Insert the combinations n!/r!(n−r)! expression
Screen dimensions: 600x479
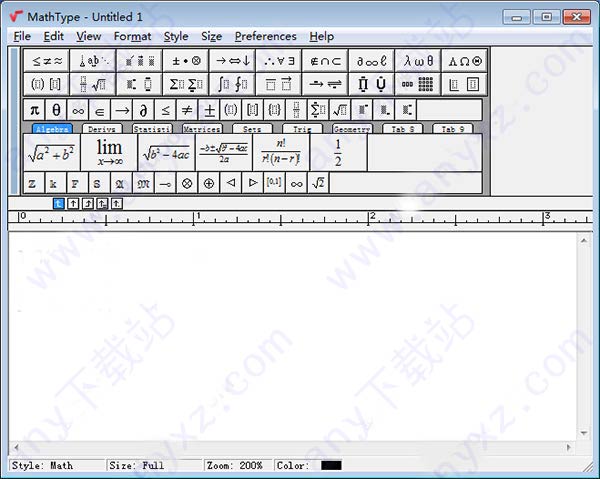(x=281, y=152)
